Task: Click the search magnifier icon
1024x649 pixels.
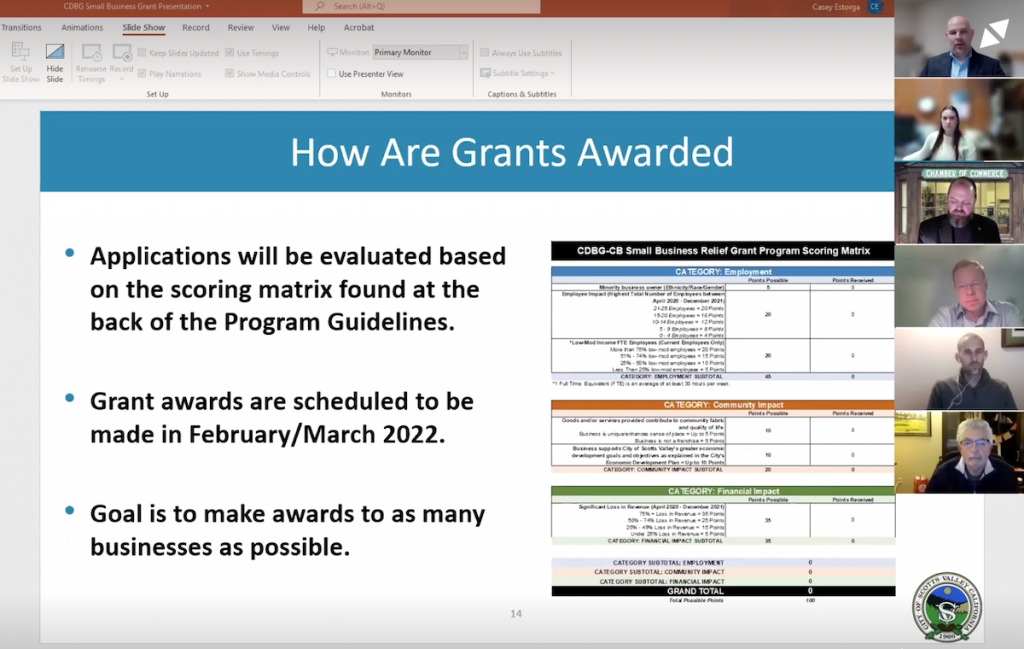Action: (x=322, y=6)
